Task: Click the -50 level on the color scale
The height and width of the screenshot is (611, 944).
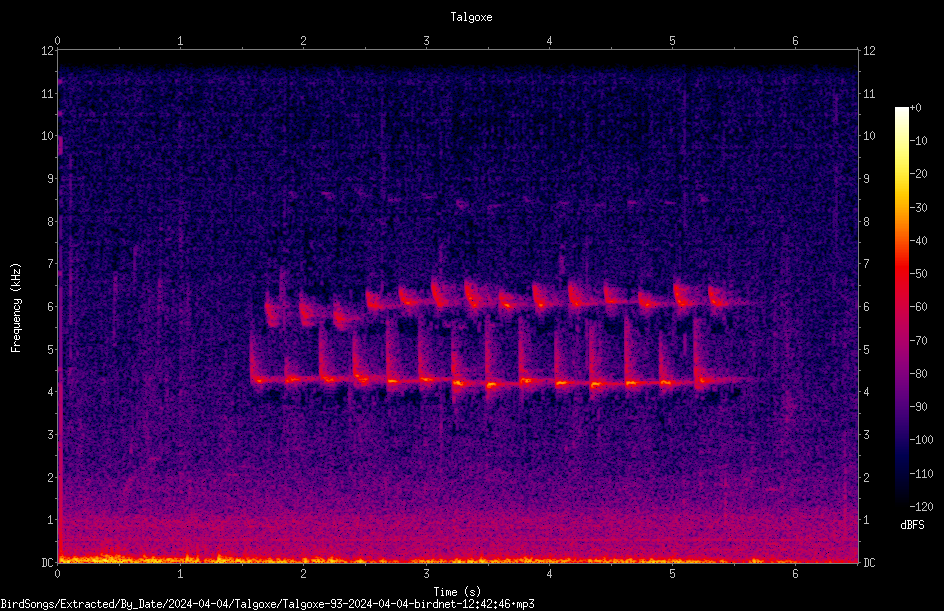Action: pos(919,273)
